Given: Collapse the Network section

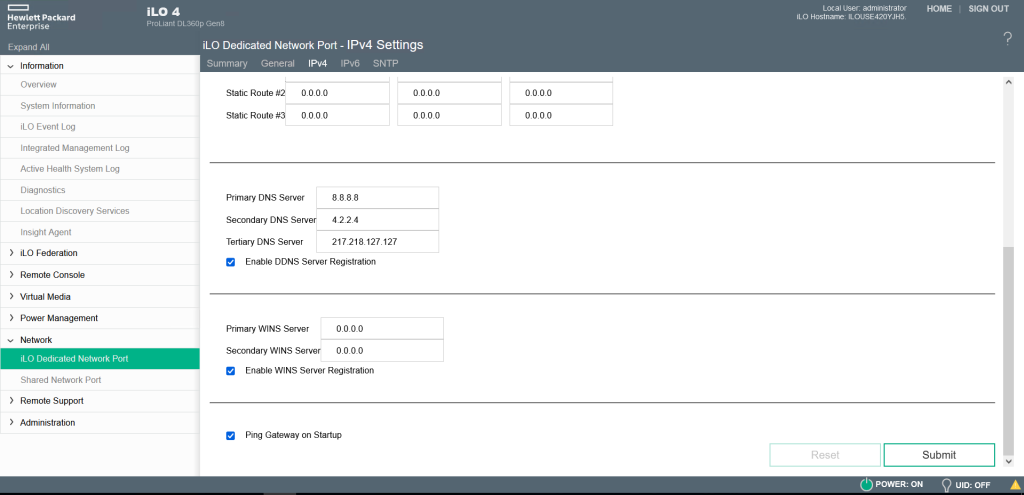Looking at the screenshot, I should point(10,340).
